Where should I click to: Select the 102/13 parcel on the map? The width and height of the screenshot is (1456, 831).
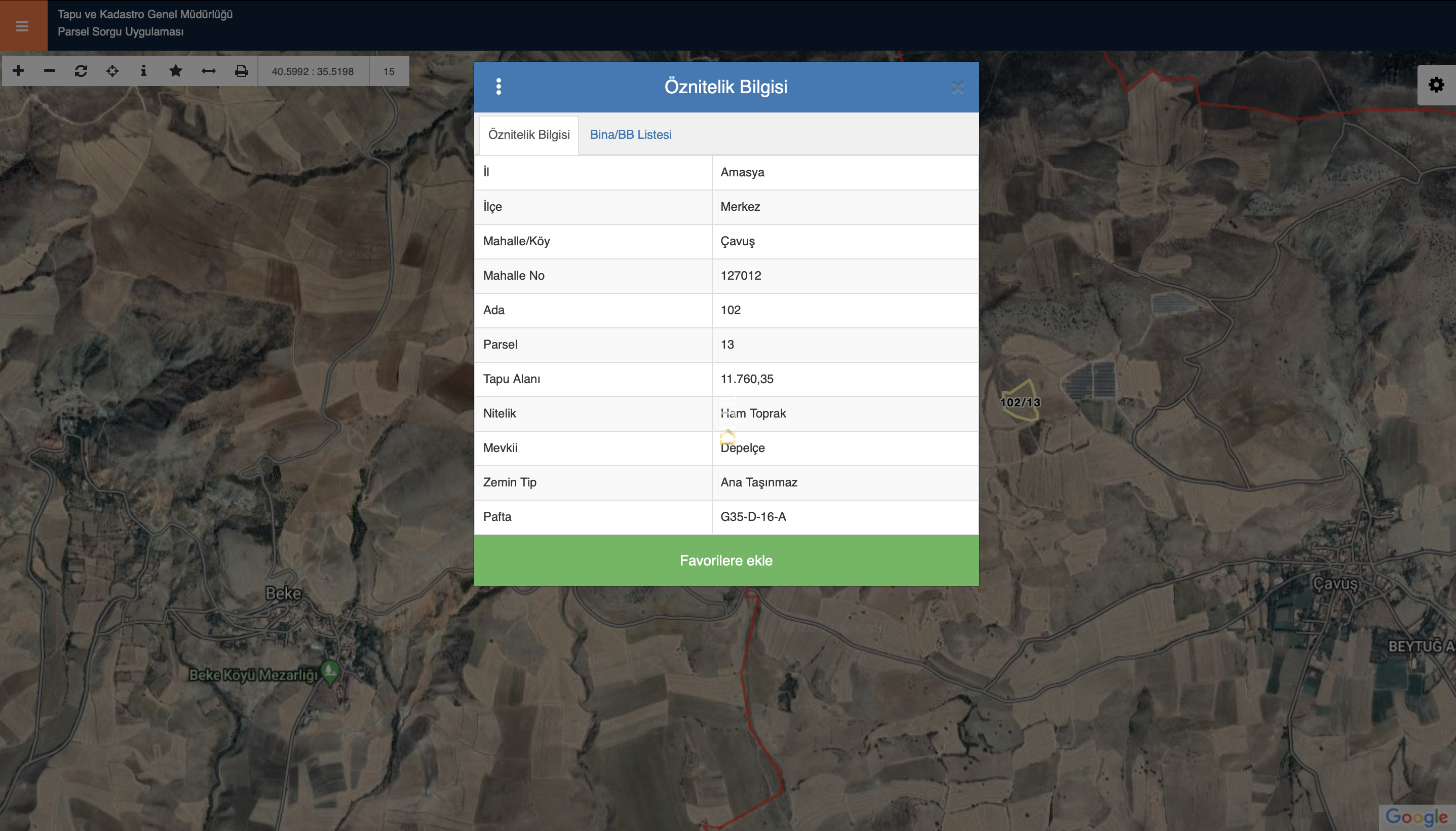point(1020,402)
